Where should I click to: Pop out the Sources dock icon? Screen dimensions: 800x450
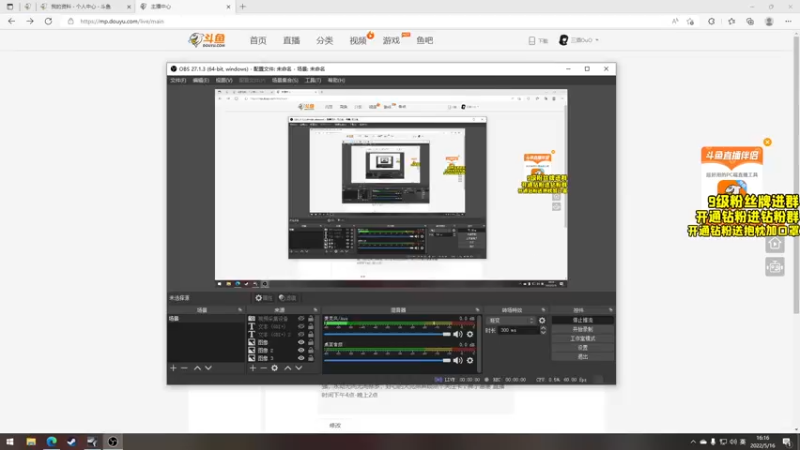pyautogui.click(x=315, y=310)
